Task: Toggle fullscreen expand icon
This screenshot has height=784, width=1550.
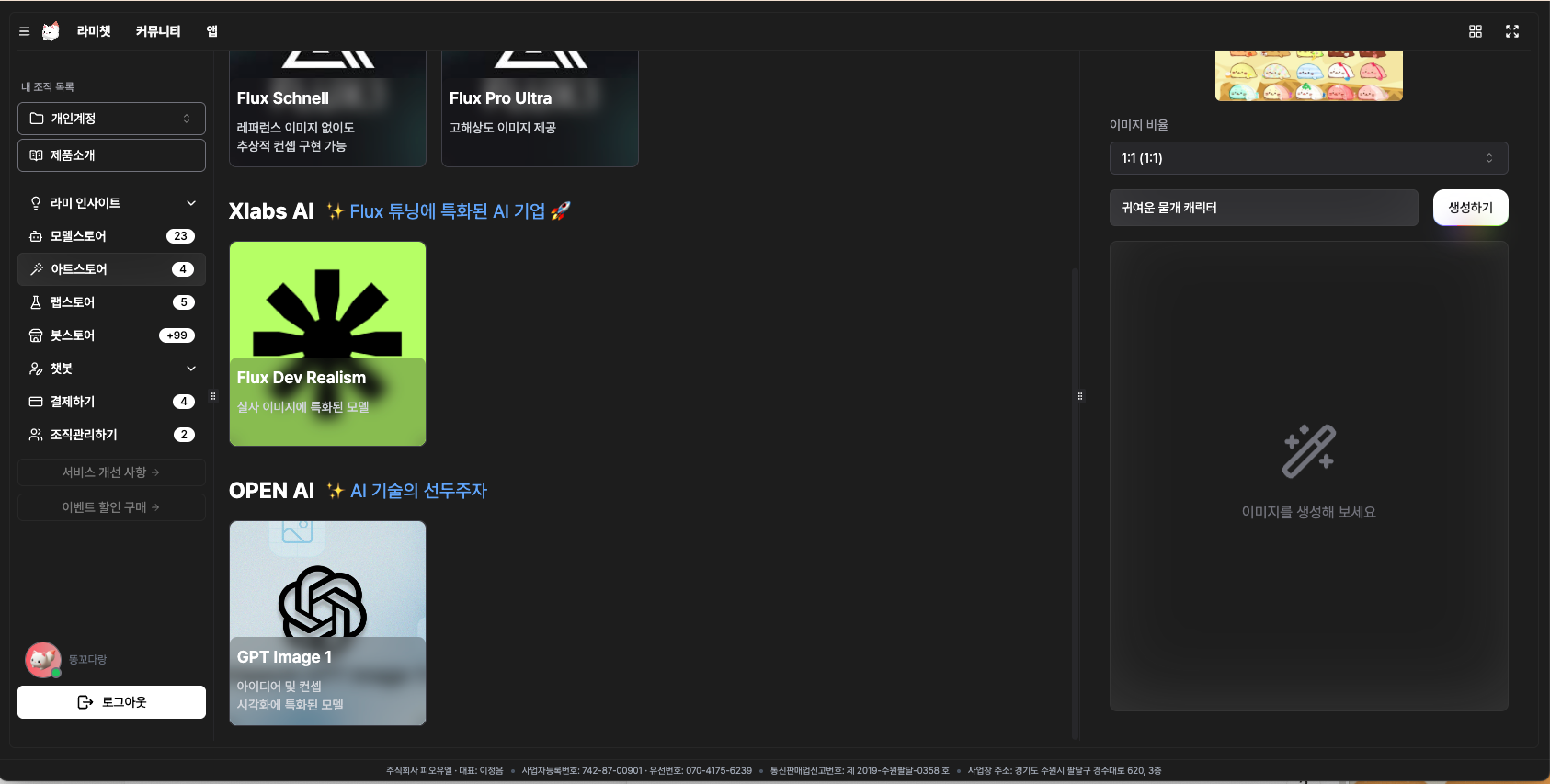Action: pyautogui.click(x=1512, y=31)
